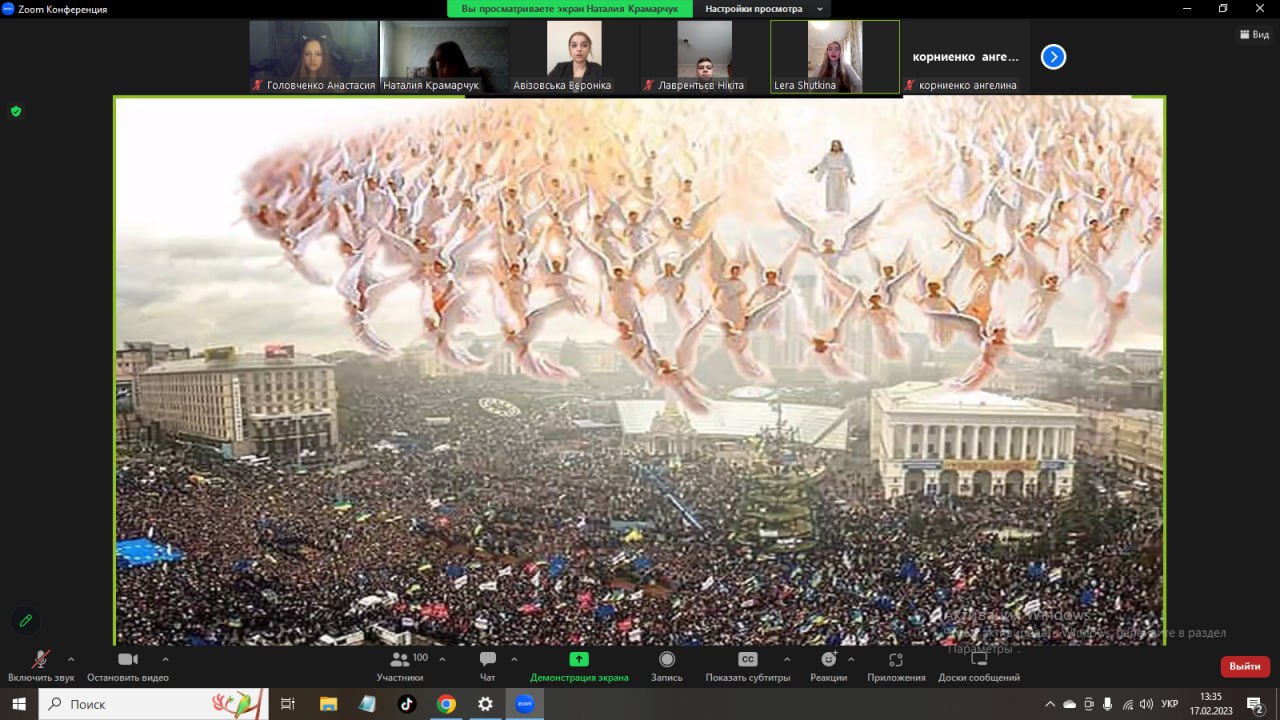Viewport: 1280px width, 720px height.
Task: Select Наталия Крамарчук video thumbnail
Action: (444, 57)
